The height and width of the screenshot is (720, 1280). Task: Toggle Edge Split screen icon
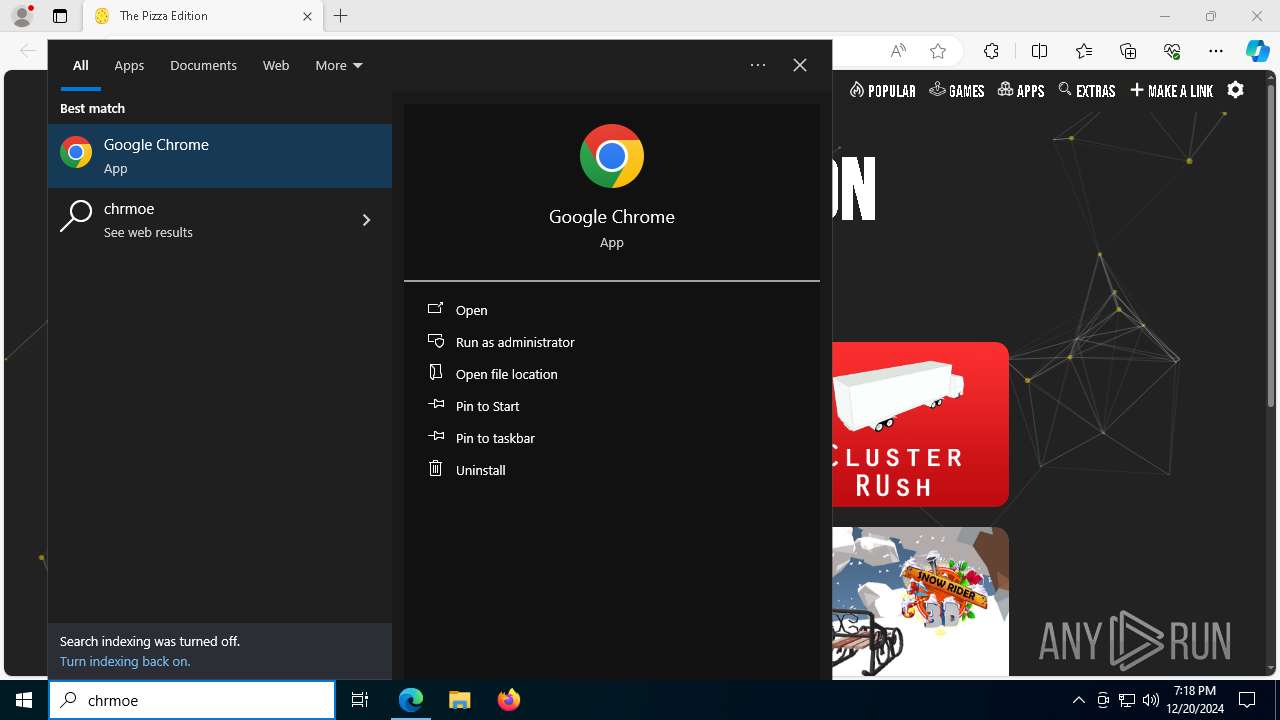coord(1039,51)
